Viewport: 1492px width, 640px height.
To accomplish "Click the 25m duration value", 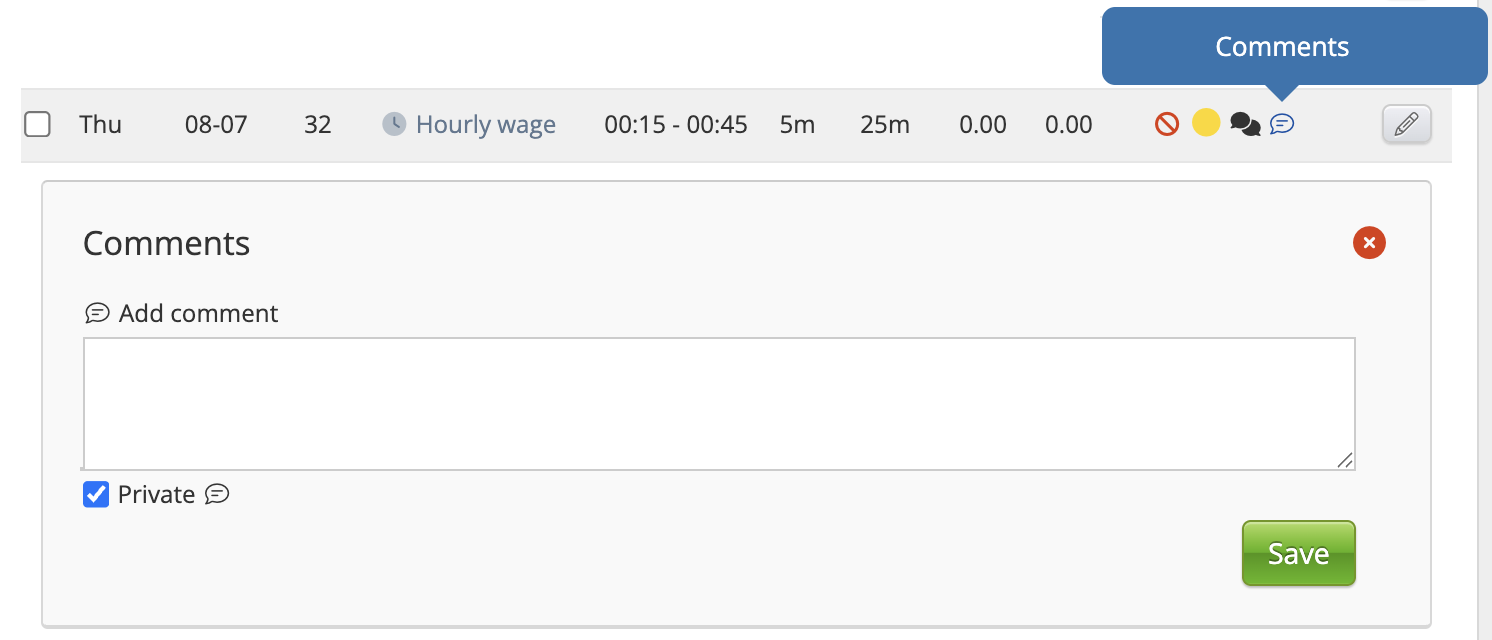I will (x=884, y=124).
